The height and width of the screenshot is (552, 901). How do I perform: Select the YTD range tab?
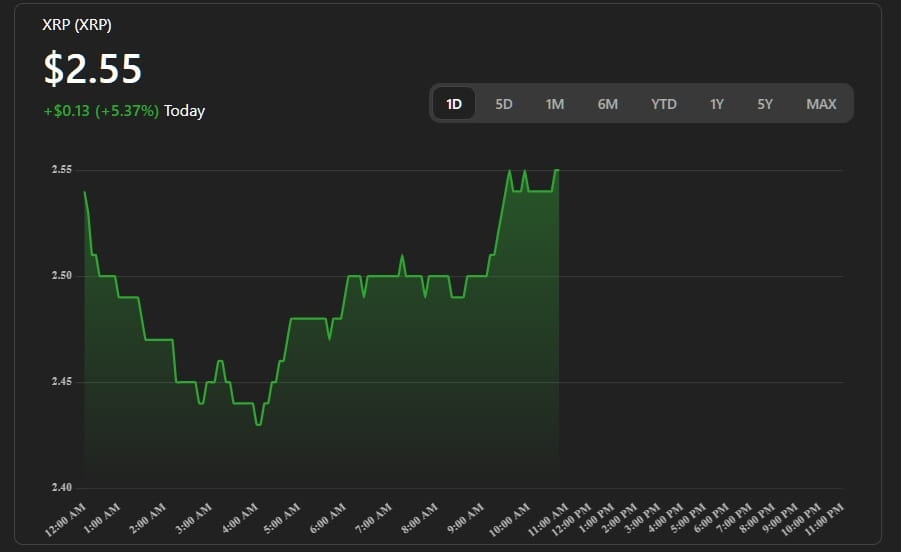coord(664,104)
